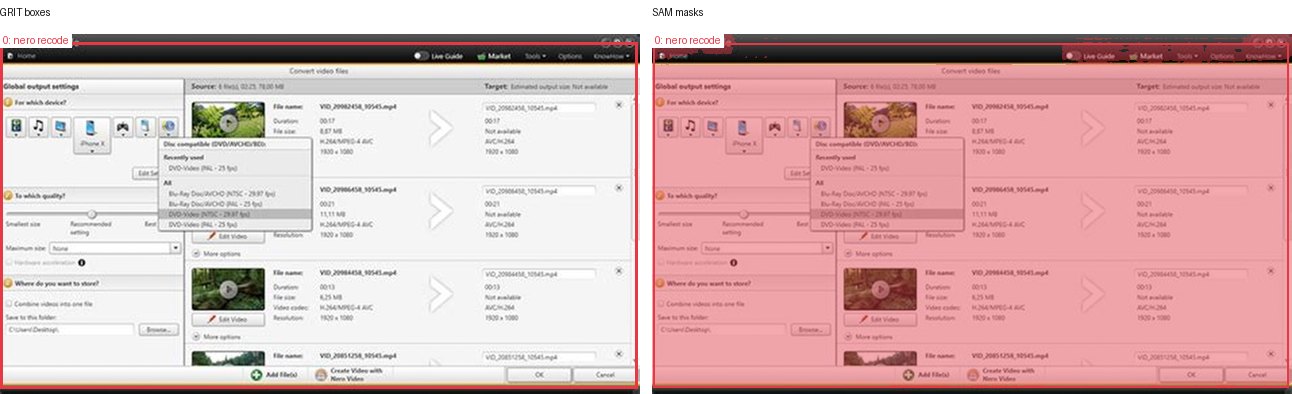SAM masks panel: open the Tools dropdown menu
Viewport: 1292px width, 394px height.
pos(1187,57)
